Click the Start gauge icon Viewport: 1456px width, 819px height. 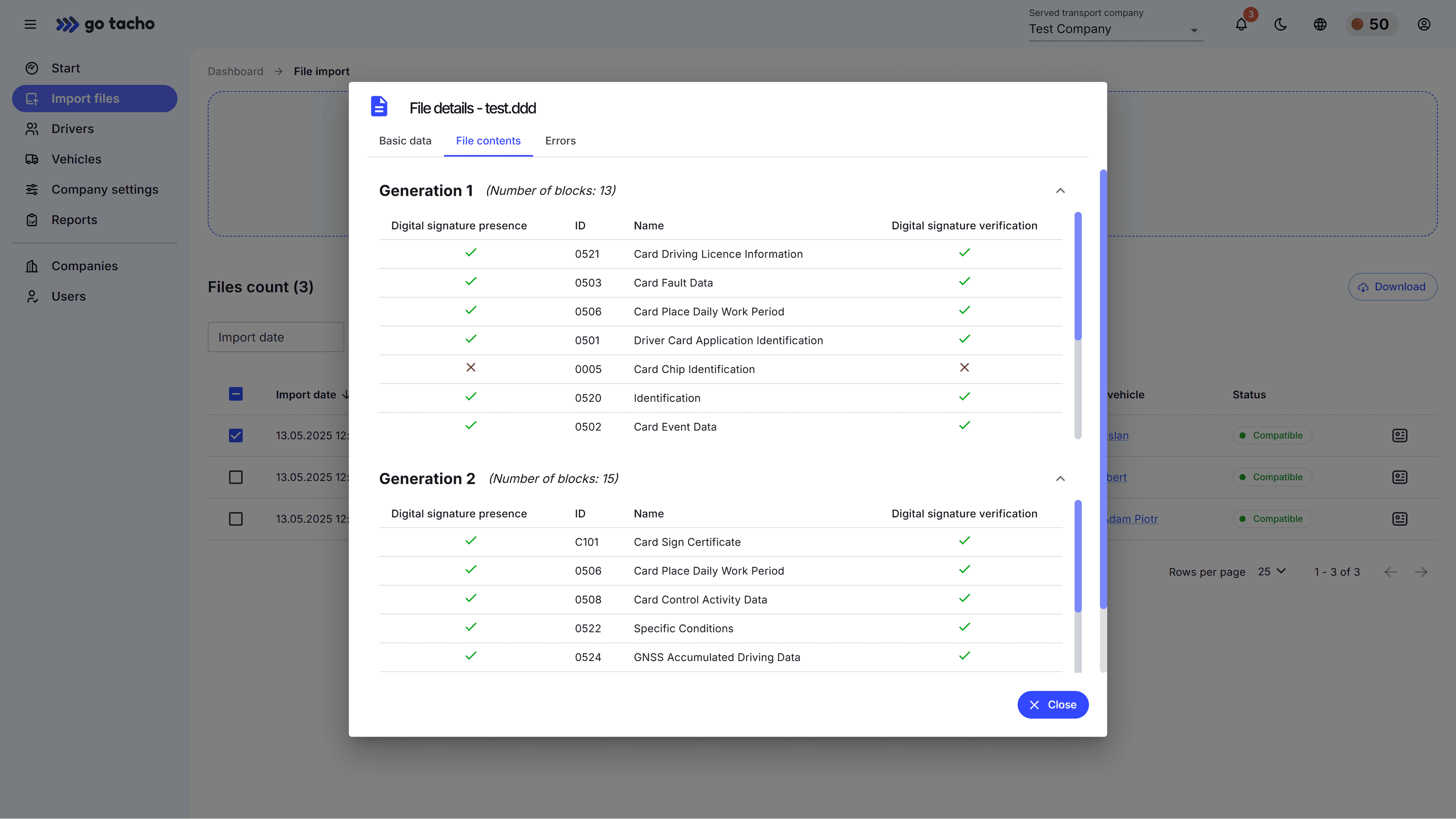click(32, 68)
